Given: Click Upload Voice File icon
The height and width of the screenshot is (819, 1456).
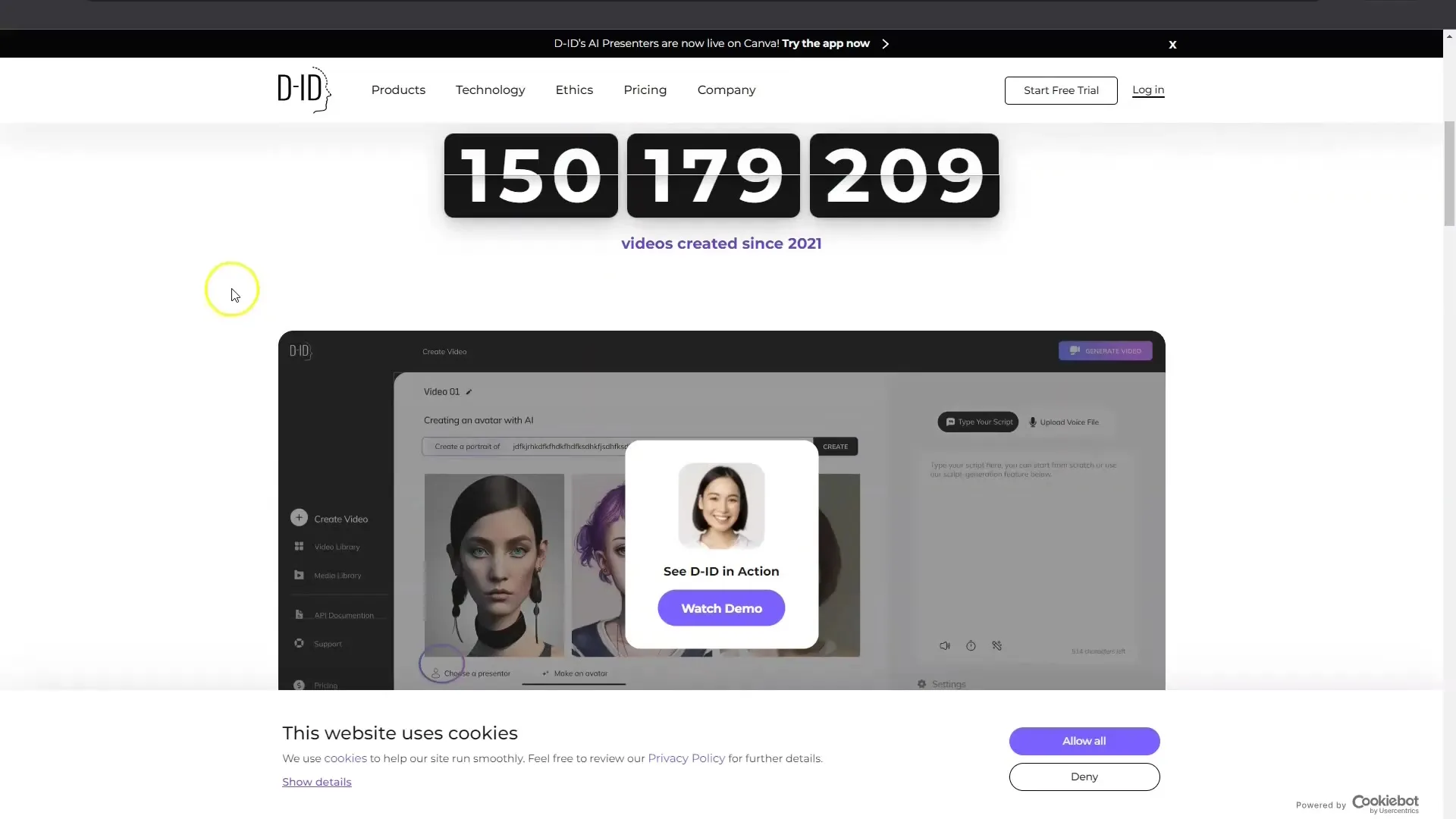Looking at the screenshot, I should pyautogui.click(x=1033, y=421).
